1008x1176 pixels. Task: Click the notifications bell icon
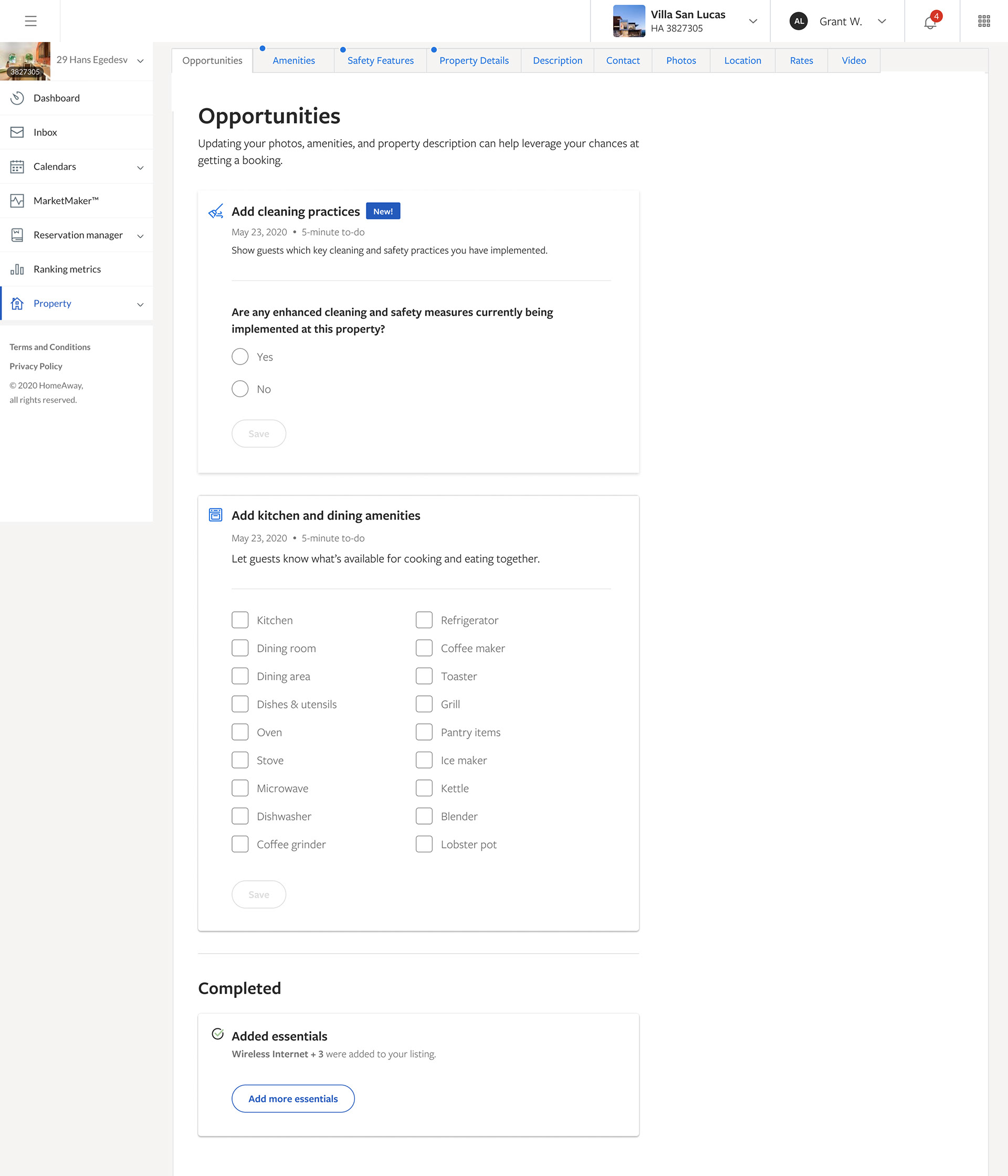[x=930, y=23]
